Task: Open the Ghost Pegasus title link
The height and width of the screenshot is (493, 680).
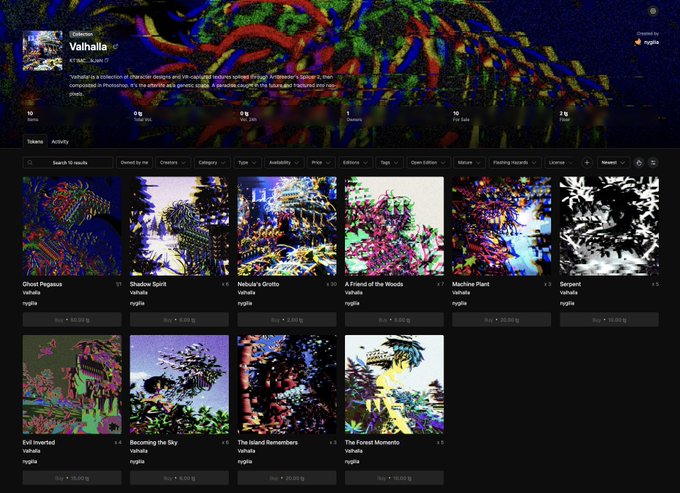Action: point(42,284)
